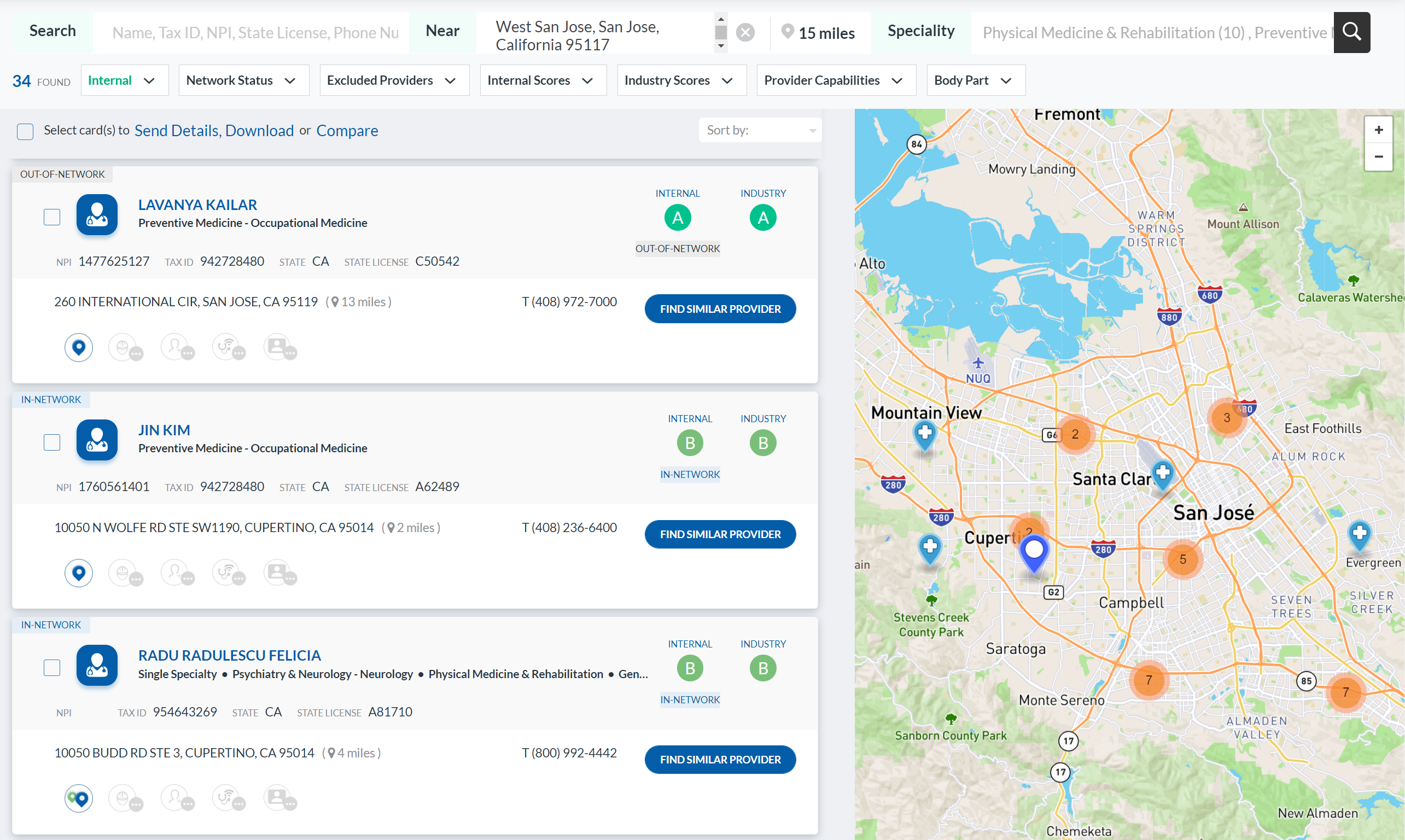Check the Jin Kim card checkbox

[x=52, y=442]
